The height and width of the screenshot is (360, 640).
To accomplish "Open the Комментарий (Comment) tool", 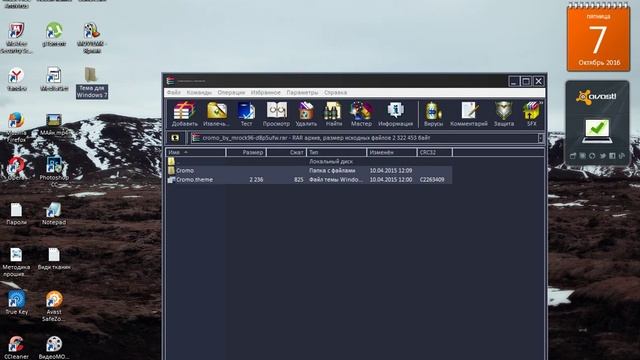I will click(x=469, y=114).
